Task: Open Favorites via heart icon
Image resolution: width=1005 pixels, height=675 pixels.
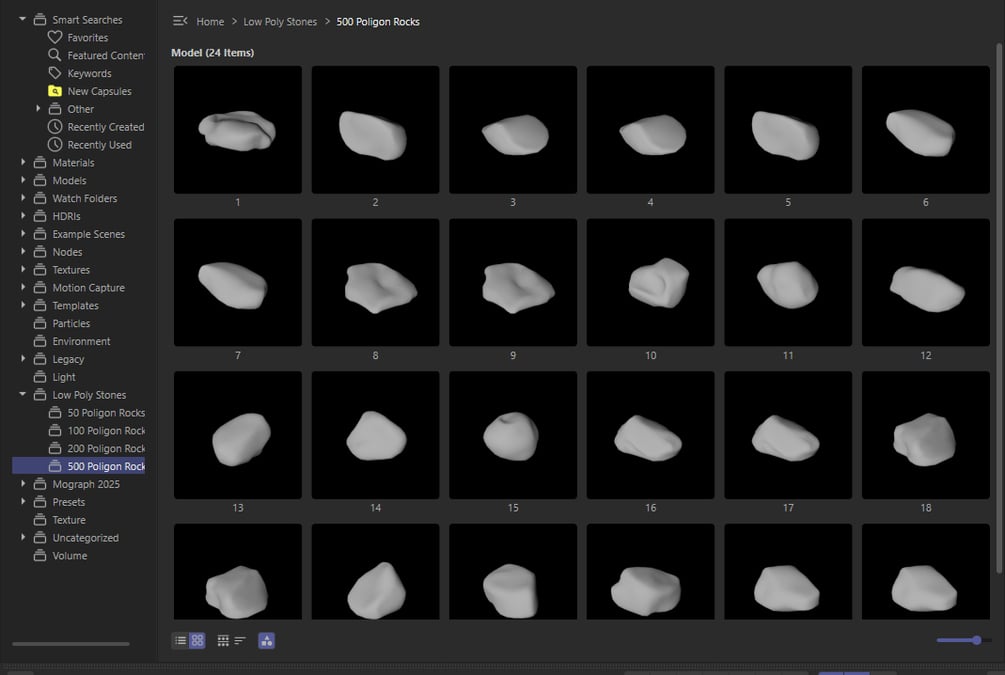Action: click(55, 37)
